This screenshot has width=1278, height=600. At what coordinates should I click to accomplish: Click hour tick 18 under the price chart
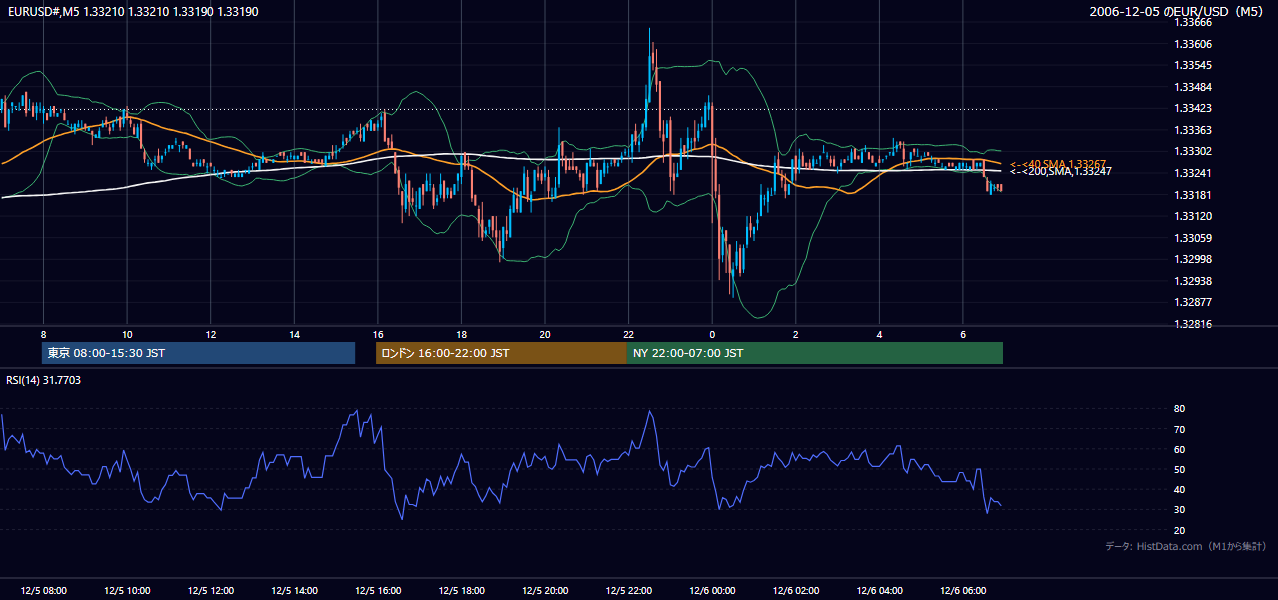[461, 334]
